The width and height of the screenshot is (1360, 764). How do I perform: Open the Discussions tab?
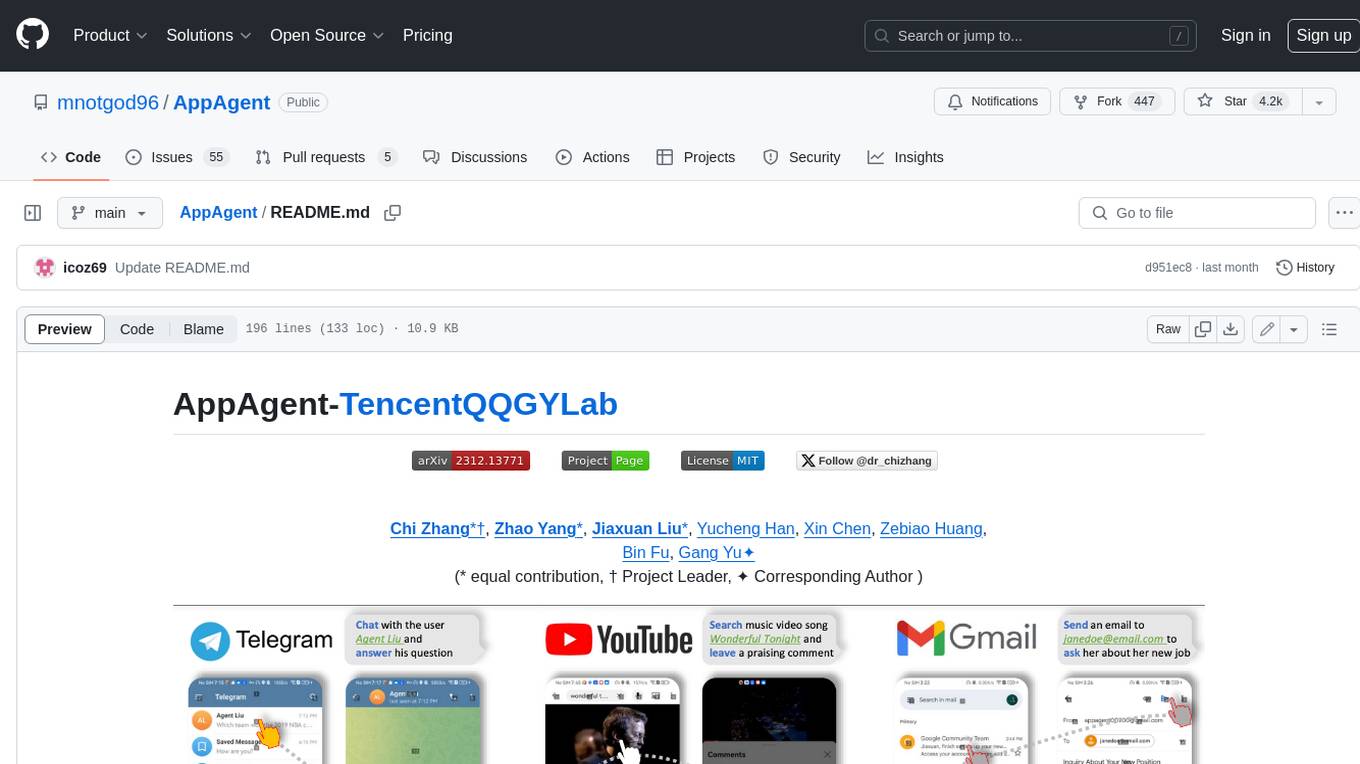point(474,157)
